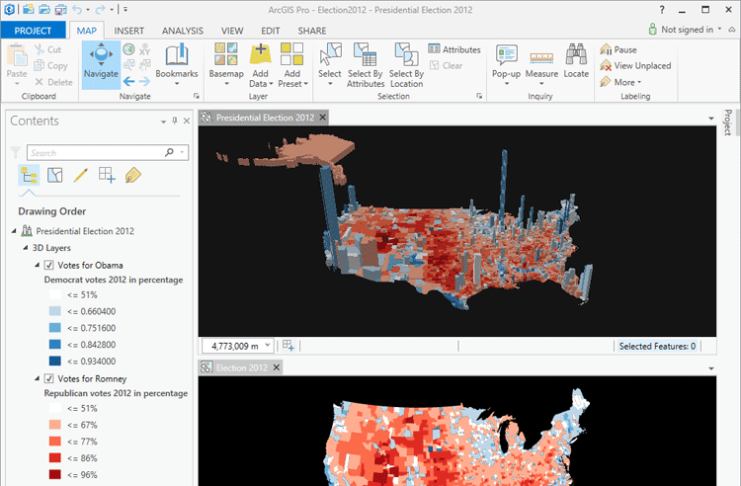Switch to the ANALYSIS ribbon tab
Image resolution: width=741 pixels, height=486 pixels.
pos(182,31)
